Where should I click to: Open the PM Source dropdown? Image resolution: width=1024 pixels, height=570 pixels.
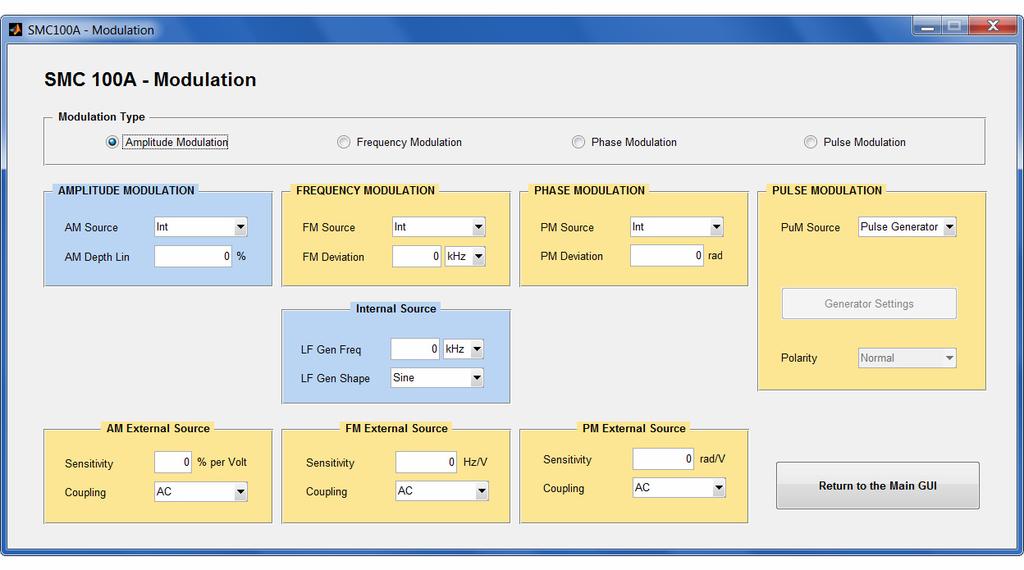[x=677, y=227]
